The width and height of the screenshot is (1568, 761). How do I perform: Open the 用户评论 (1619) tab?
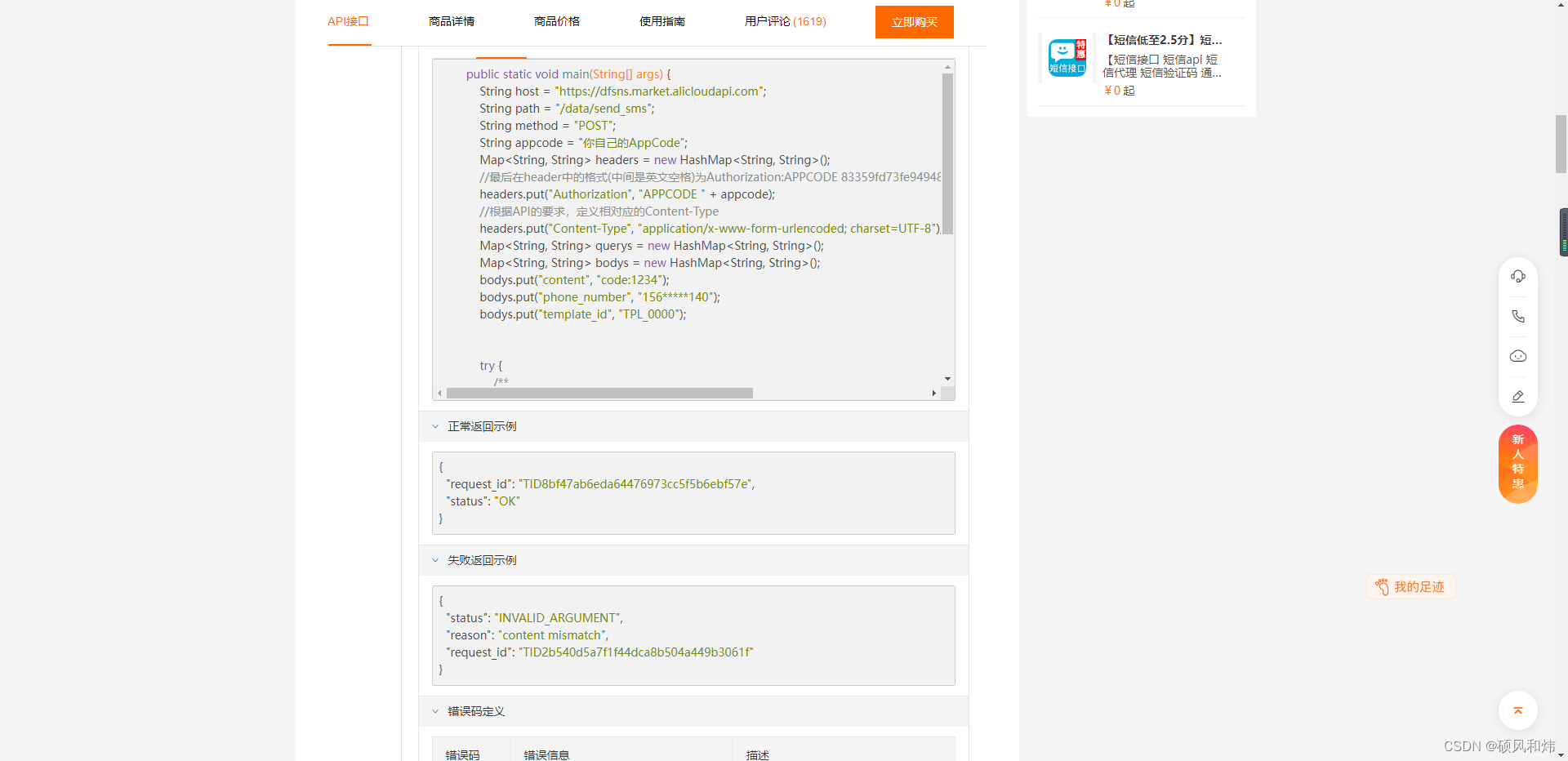786,21
